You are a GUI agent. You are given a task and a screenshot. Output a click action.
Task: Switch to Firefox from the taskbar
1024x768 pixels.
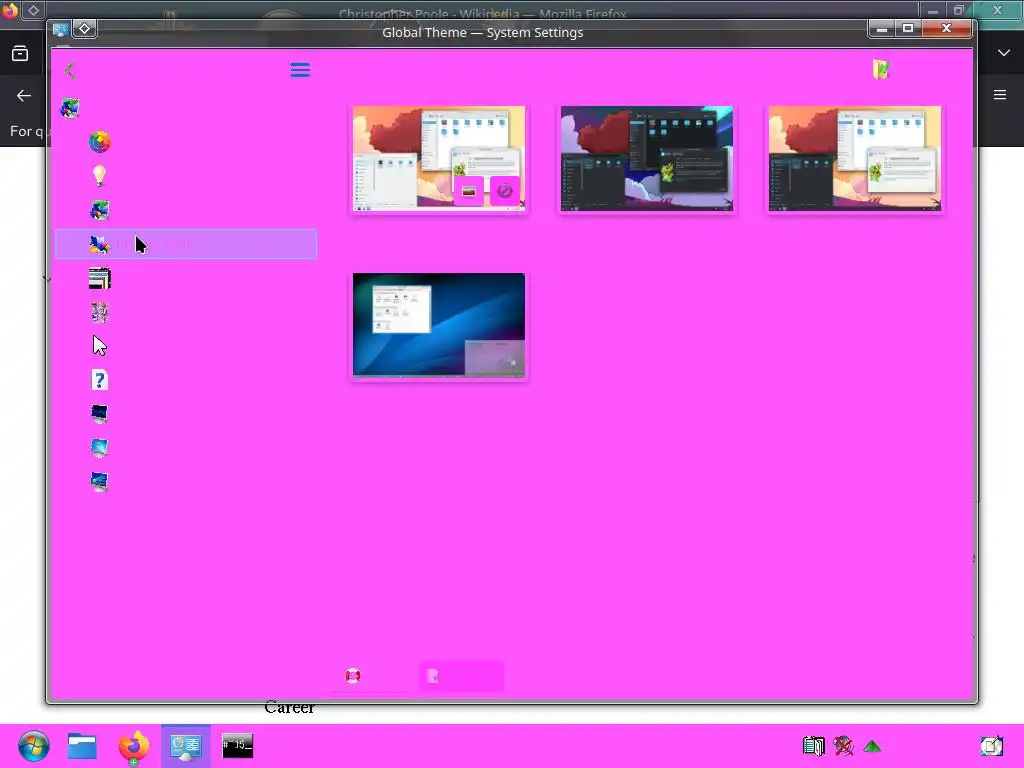coord(134,746)
